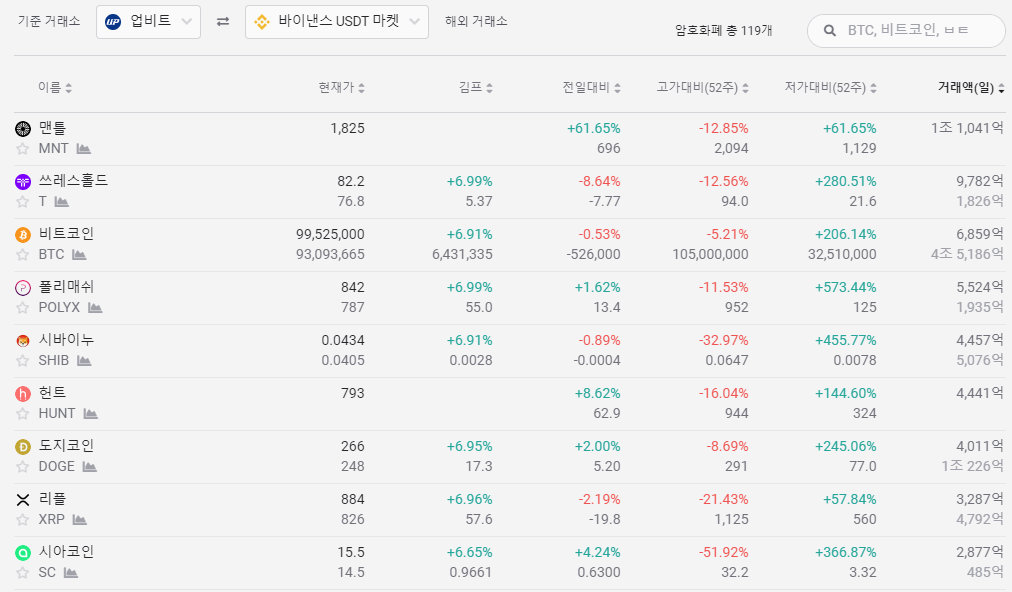Sort by 현재가 column header
Screen dimensions: 1012x592
click(341, 88)
